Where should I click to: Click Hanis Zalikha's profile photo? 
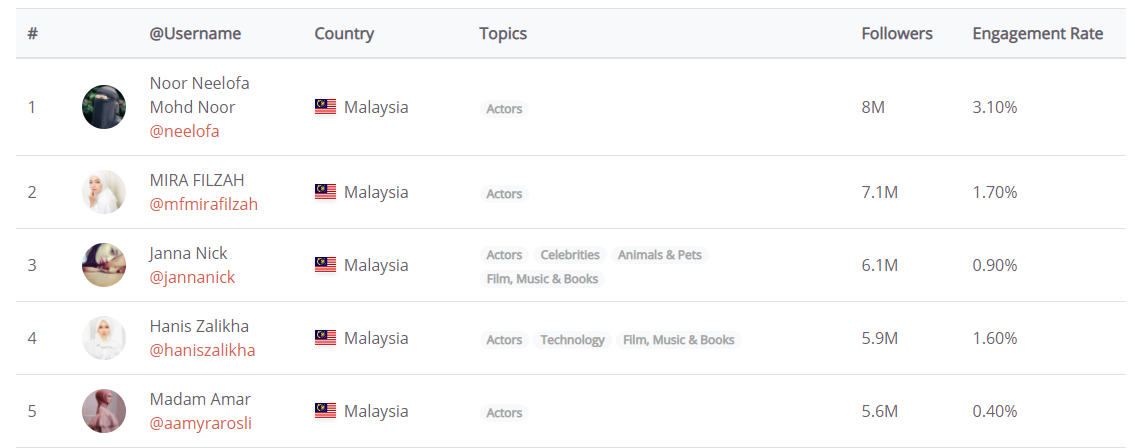pos(104,338)
